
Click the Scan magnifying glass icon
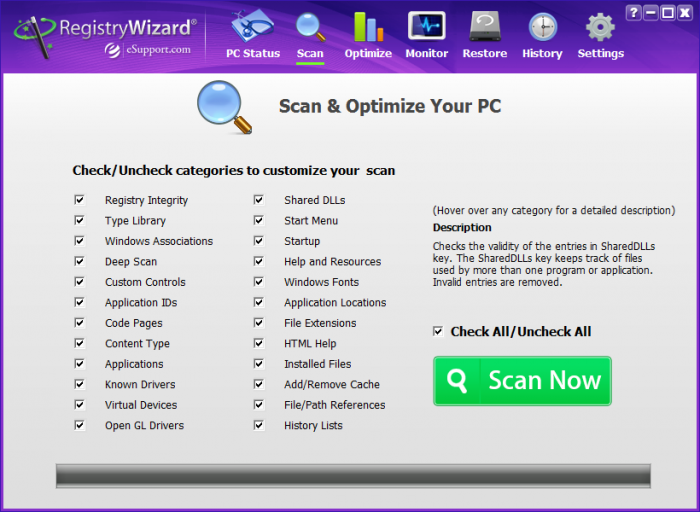(310, 27)
